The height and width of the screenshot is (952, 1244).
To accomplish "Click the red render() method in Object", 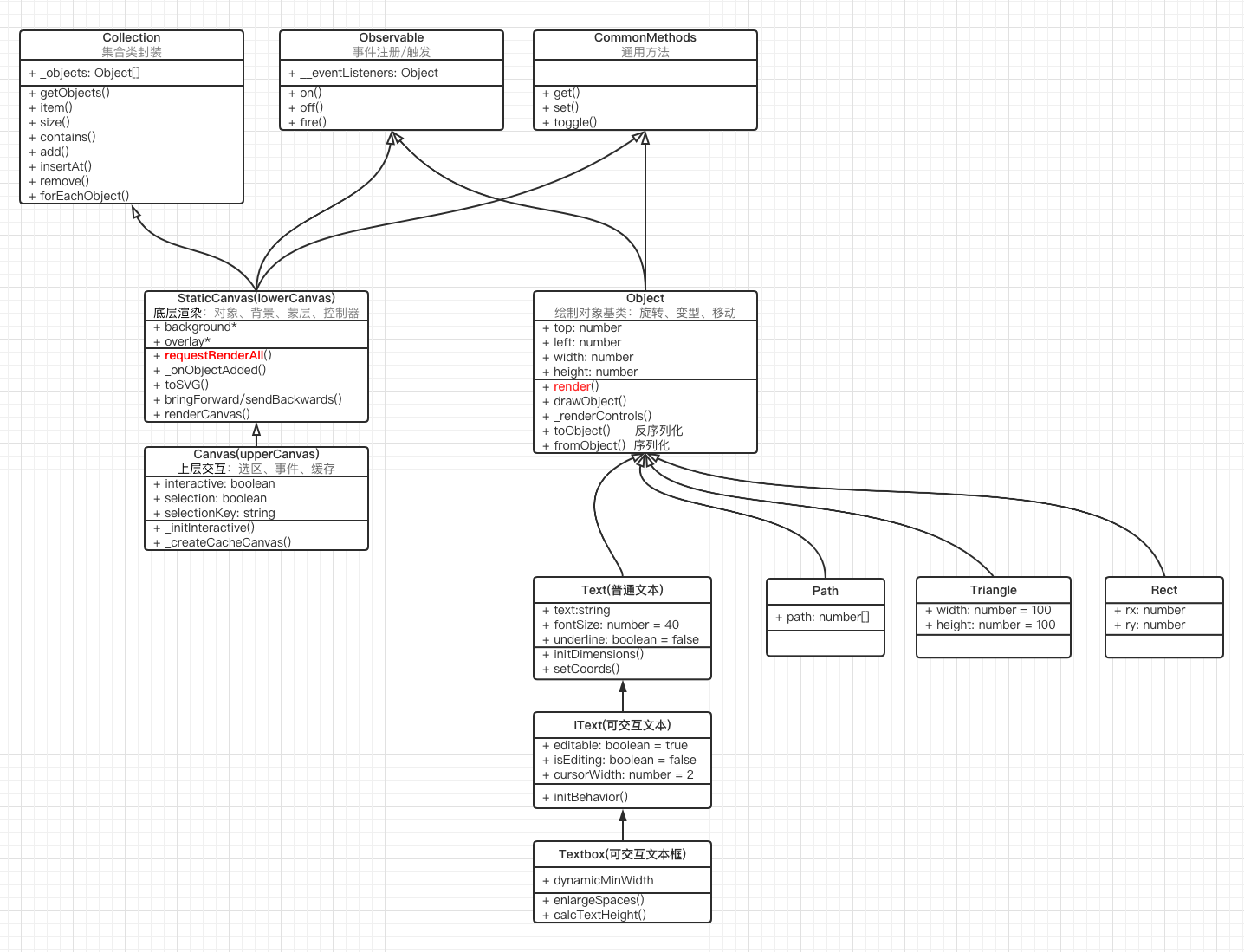I will [573, 386].
